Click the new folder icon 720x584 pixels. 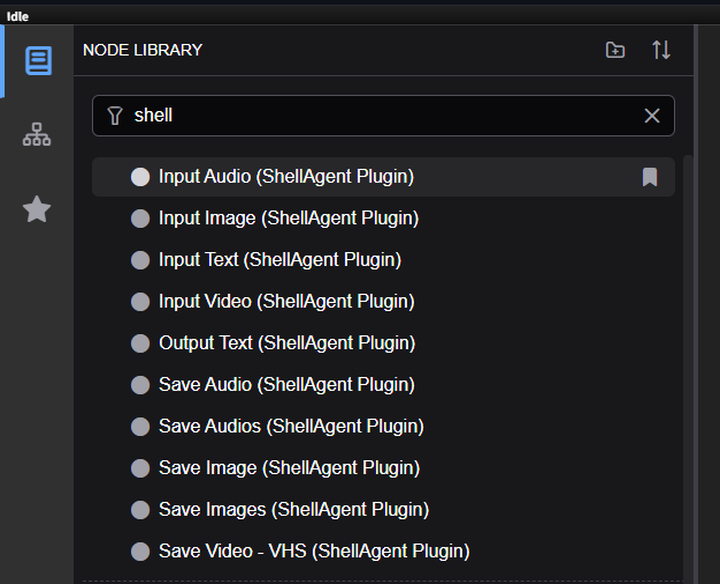click(x=615, y=50)
